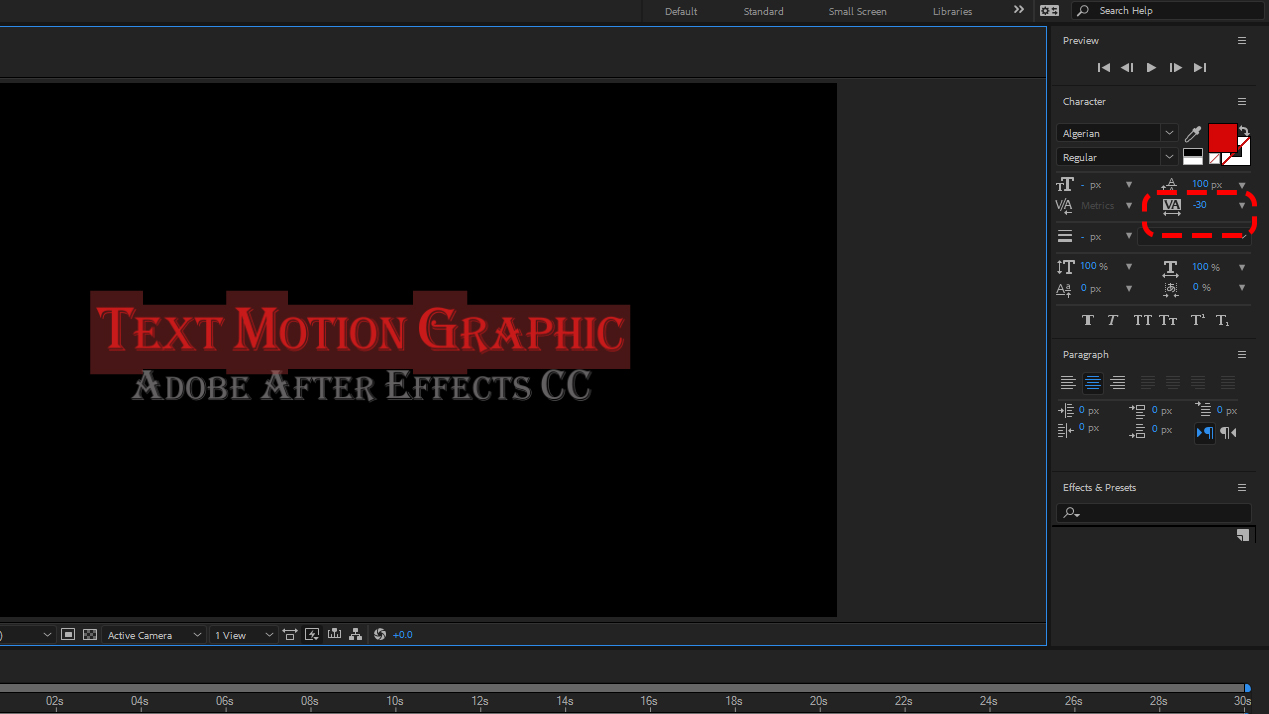Select the Text Motion Graphic text layer
Screen dimensions: 1269x714
(x=360, y=331)
